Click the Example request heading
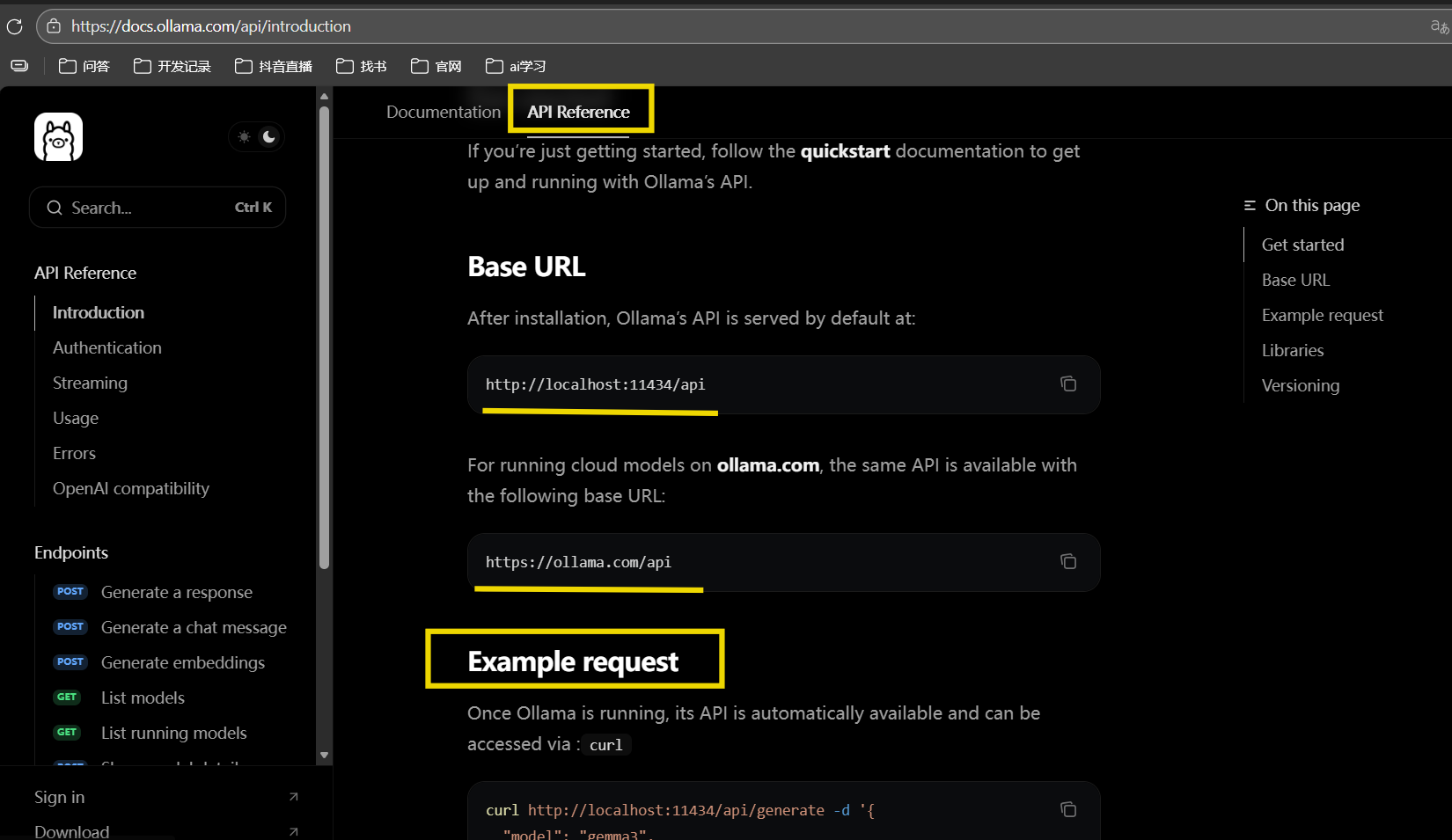Screen dimensions: 1452x840 click(573, 661)
